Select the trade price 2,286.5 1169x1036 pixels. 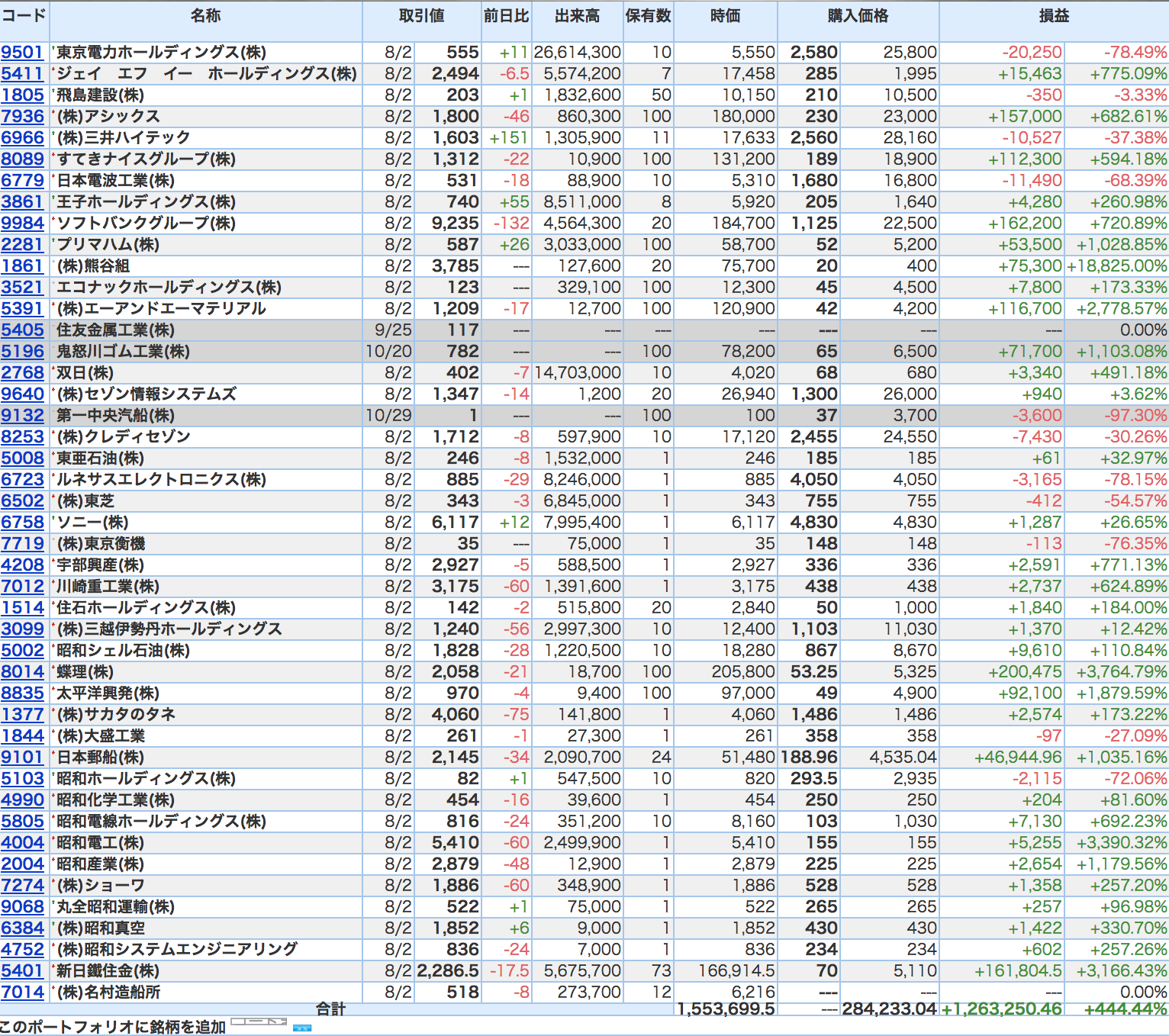448,970
